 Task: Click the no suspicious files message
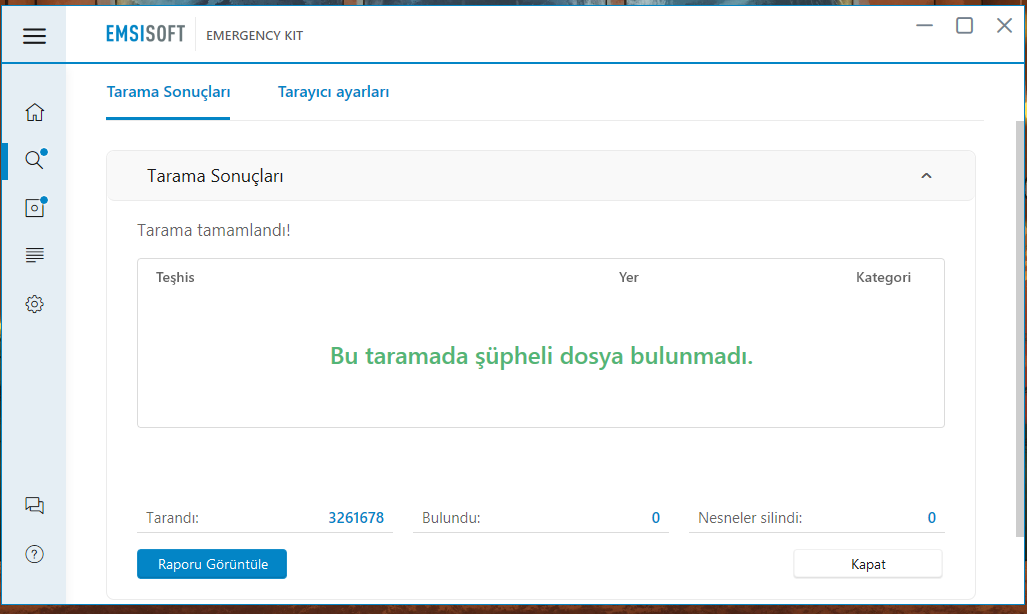point(541,356)
